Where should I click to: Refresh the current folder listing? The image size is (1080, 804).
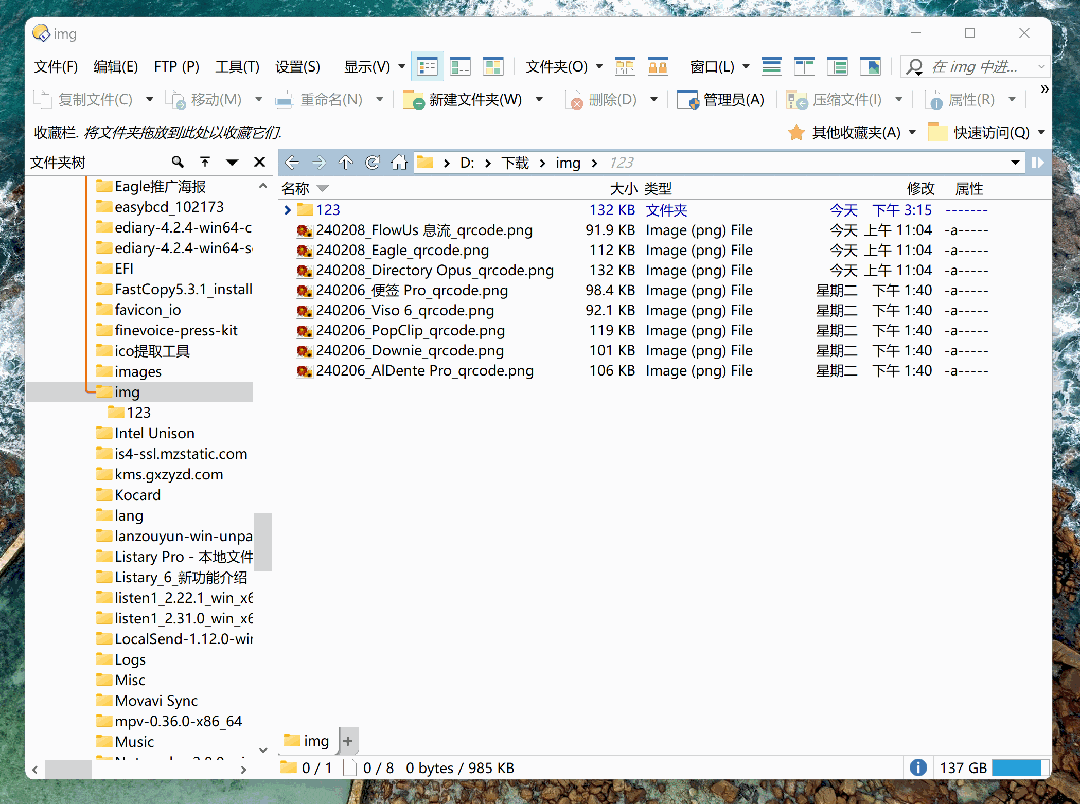(x=372, y=163)
